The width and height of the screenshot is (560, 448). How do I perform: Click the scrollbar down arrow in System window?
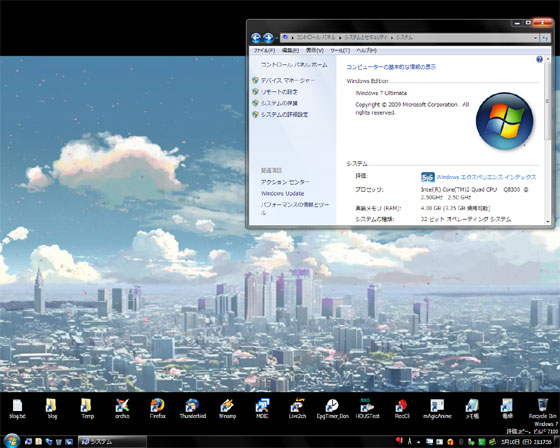(548, 221)
